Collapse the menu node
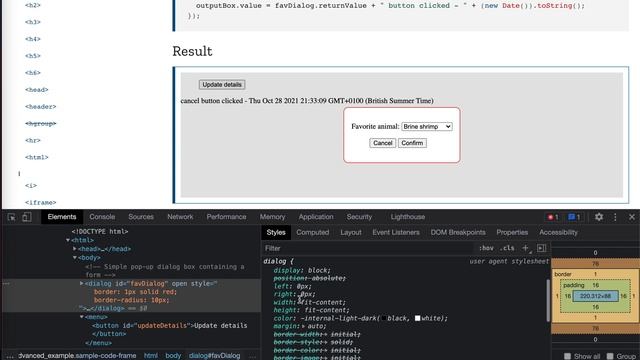640x360 pixels. (x=82, y=317)
